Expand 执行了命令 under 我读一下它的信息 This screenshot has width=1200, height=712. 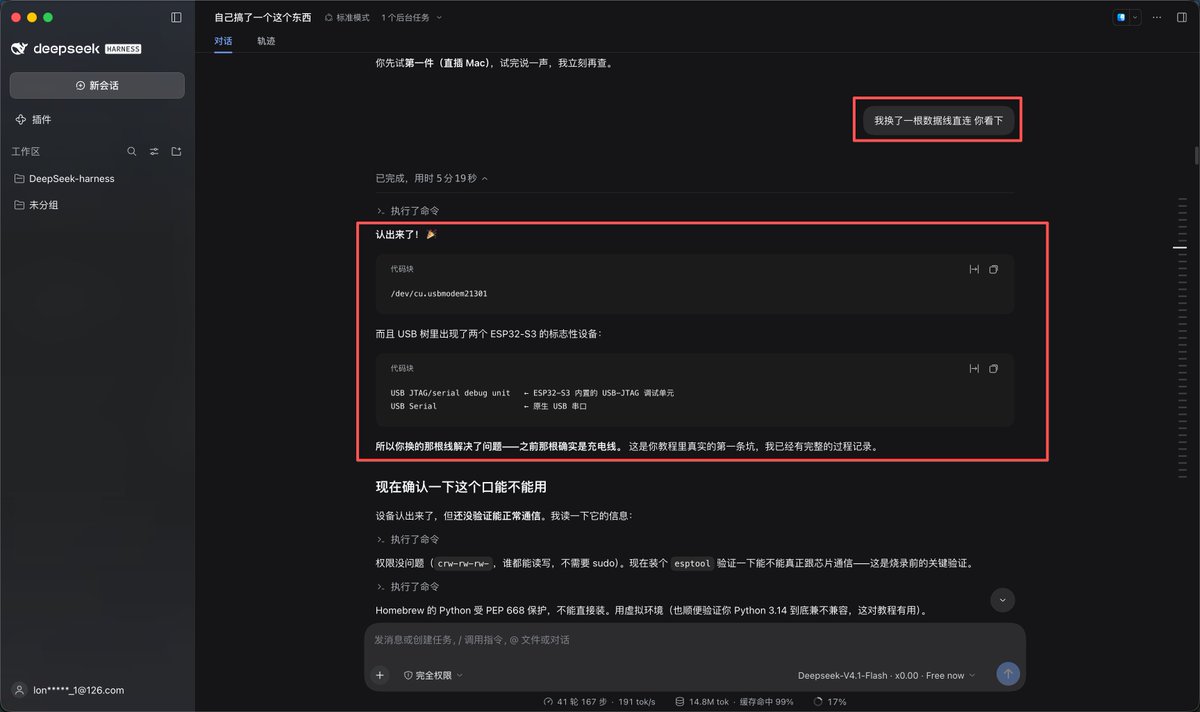[408, 539]
